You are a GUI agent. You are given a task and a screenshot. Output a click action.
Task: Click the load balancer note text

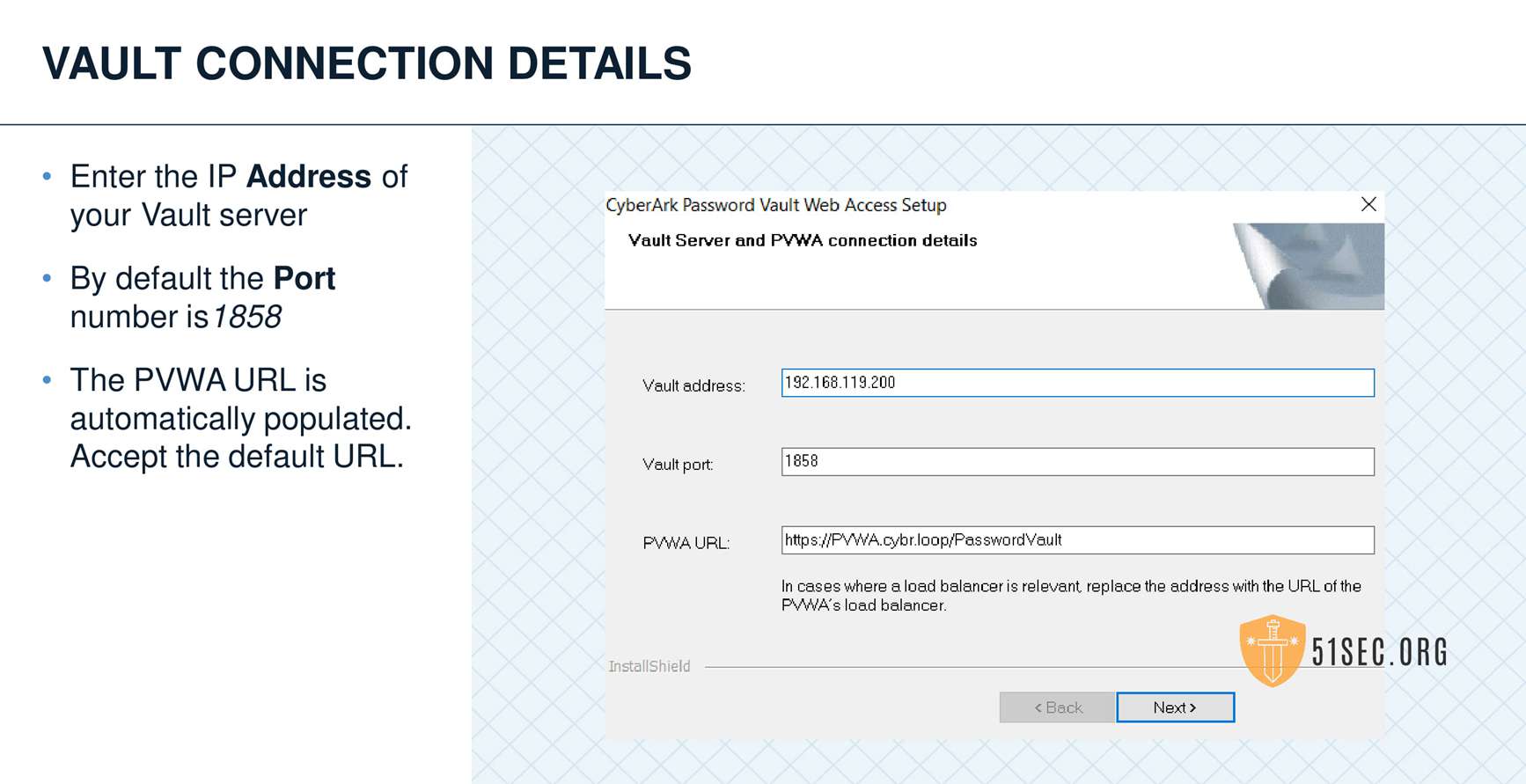(x=1070, y=596)
